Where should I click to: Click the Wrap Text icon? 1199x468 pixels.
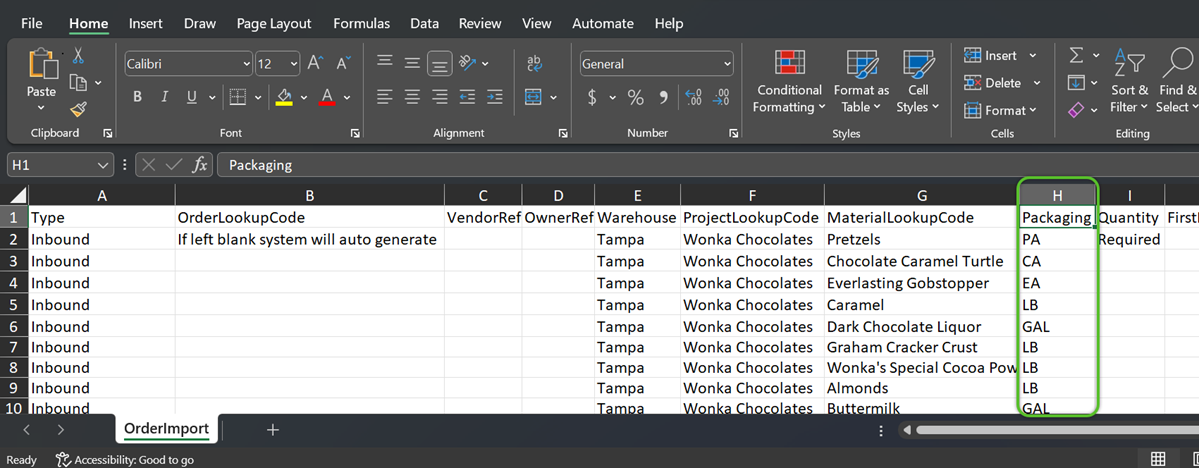click(x=535, y=63)
